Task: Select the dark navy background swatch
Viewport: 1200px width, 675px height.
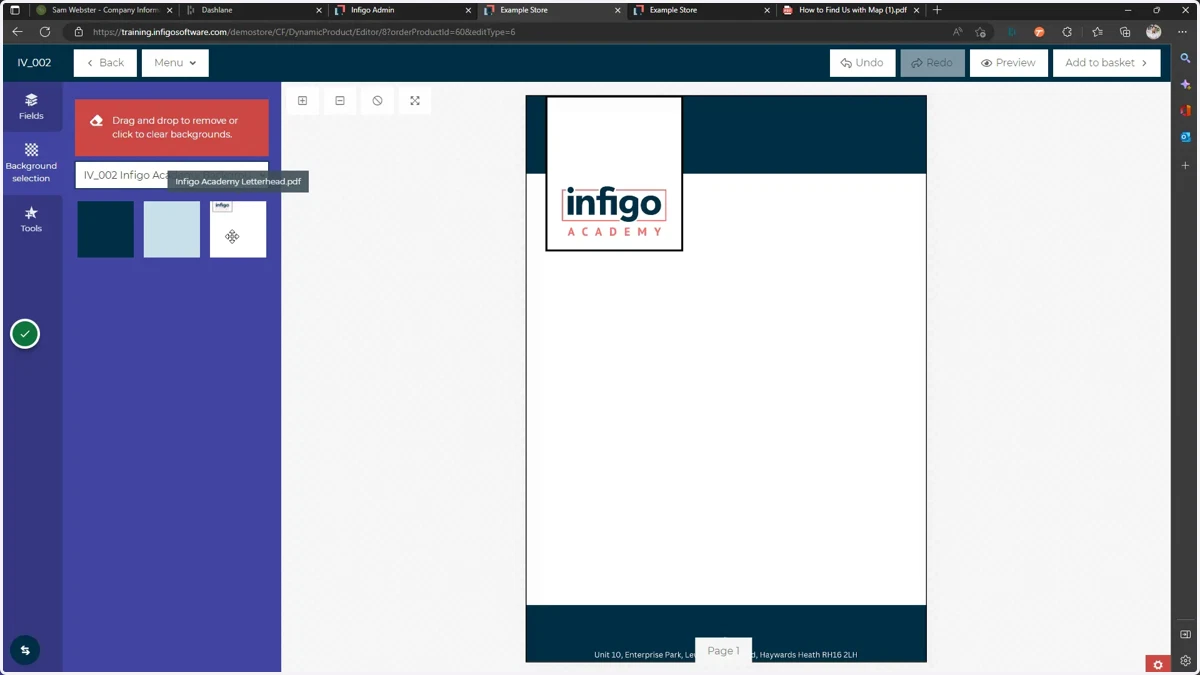Action: pos(106,229)
